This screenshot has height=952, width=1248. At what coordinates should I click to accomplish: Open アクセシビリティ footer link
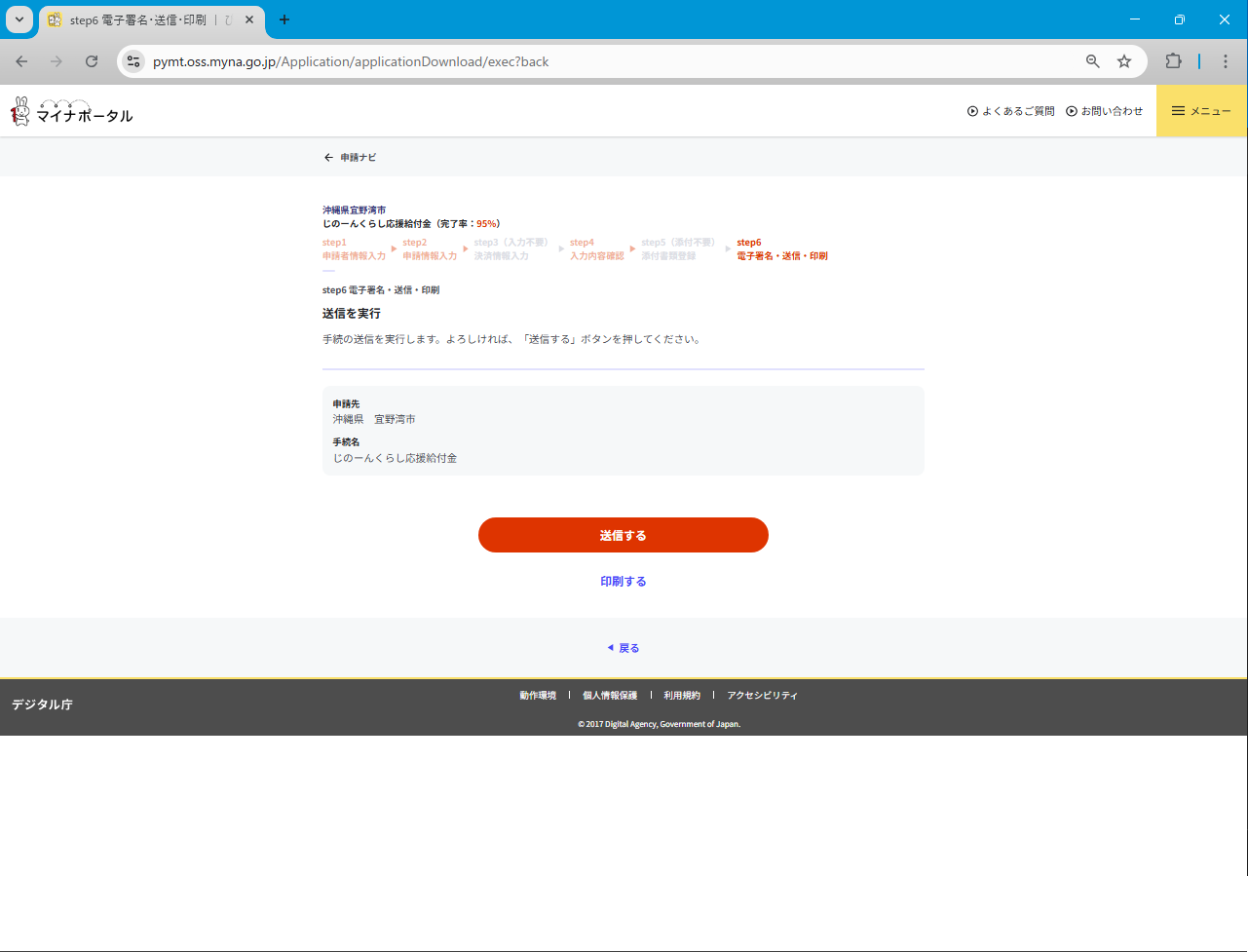tap(762, 696)
